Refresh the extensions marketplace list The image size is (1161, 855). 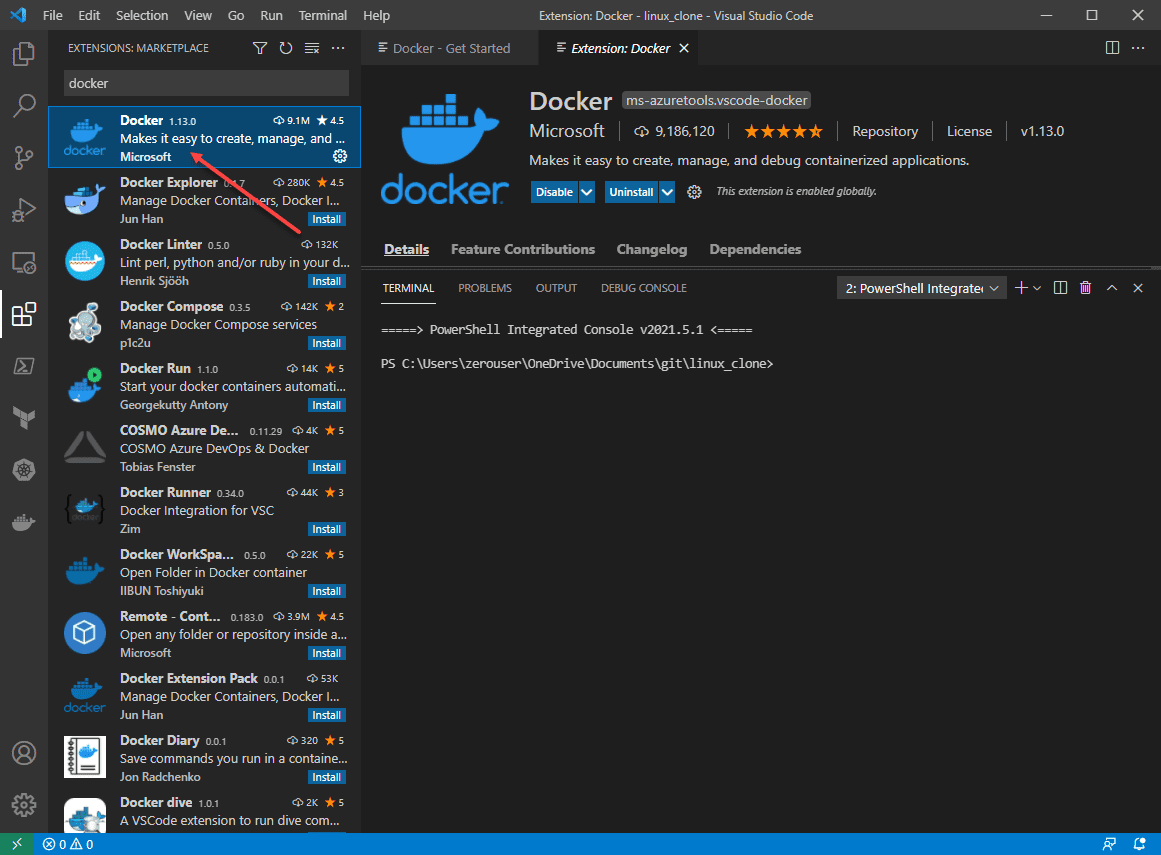pos(286,48)
